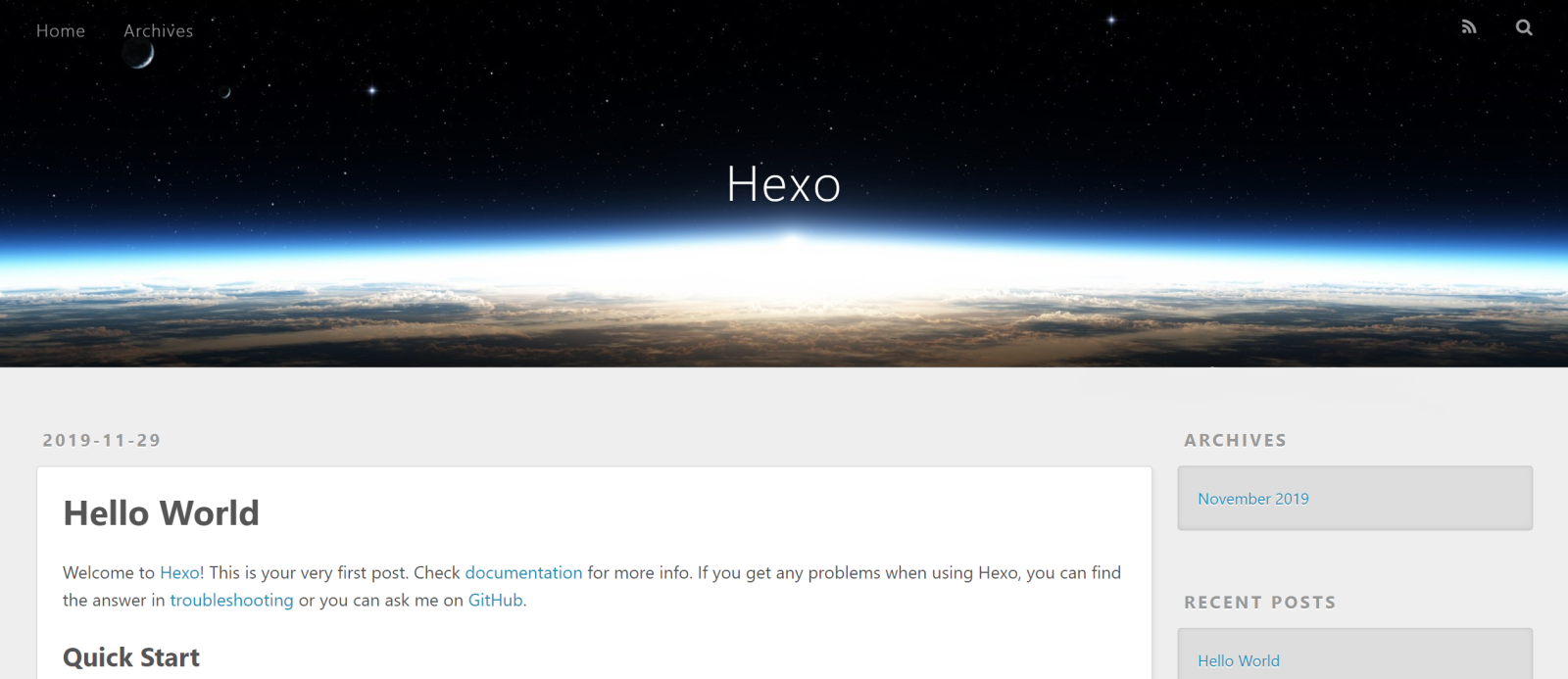Click the RECENT POSTS sidebar heading

click(1259, 602)
